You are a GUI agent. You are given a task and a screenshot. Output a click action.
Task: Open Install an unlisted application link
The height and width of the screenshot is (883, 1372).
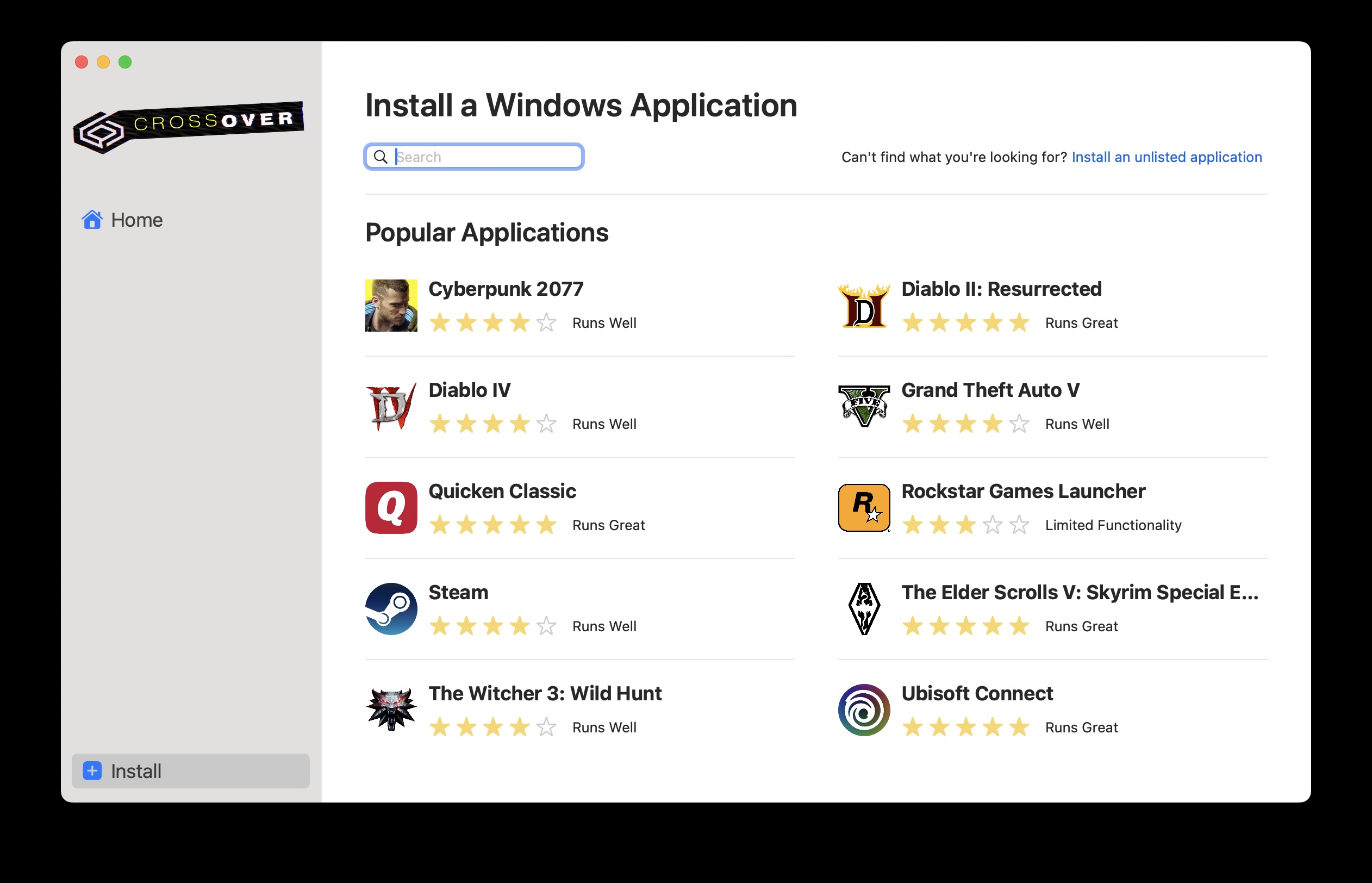1167,157
